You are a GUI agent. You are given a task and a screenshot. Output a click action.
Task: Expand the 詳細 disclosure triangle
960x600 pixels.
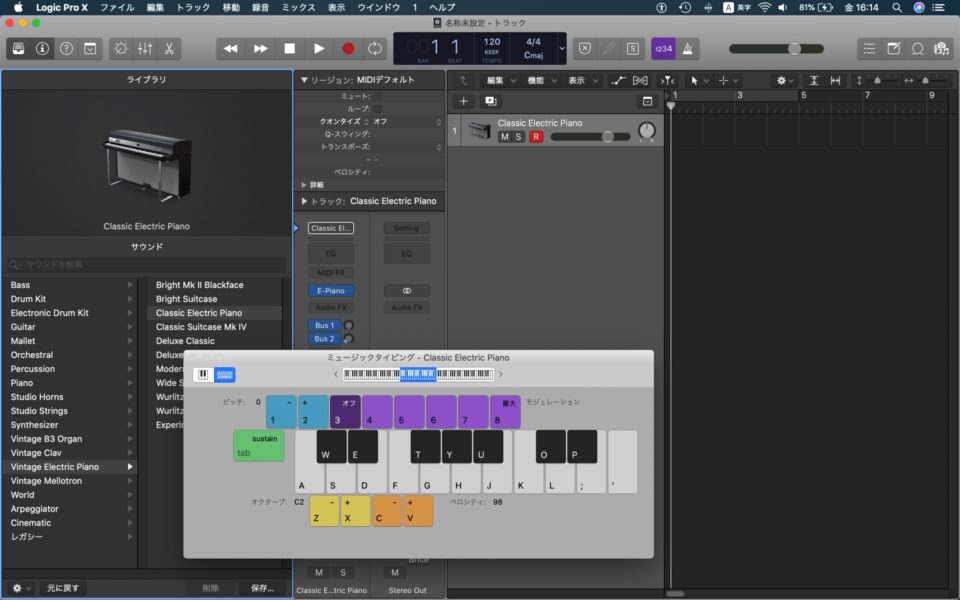click(x=304, y=184)
